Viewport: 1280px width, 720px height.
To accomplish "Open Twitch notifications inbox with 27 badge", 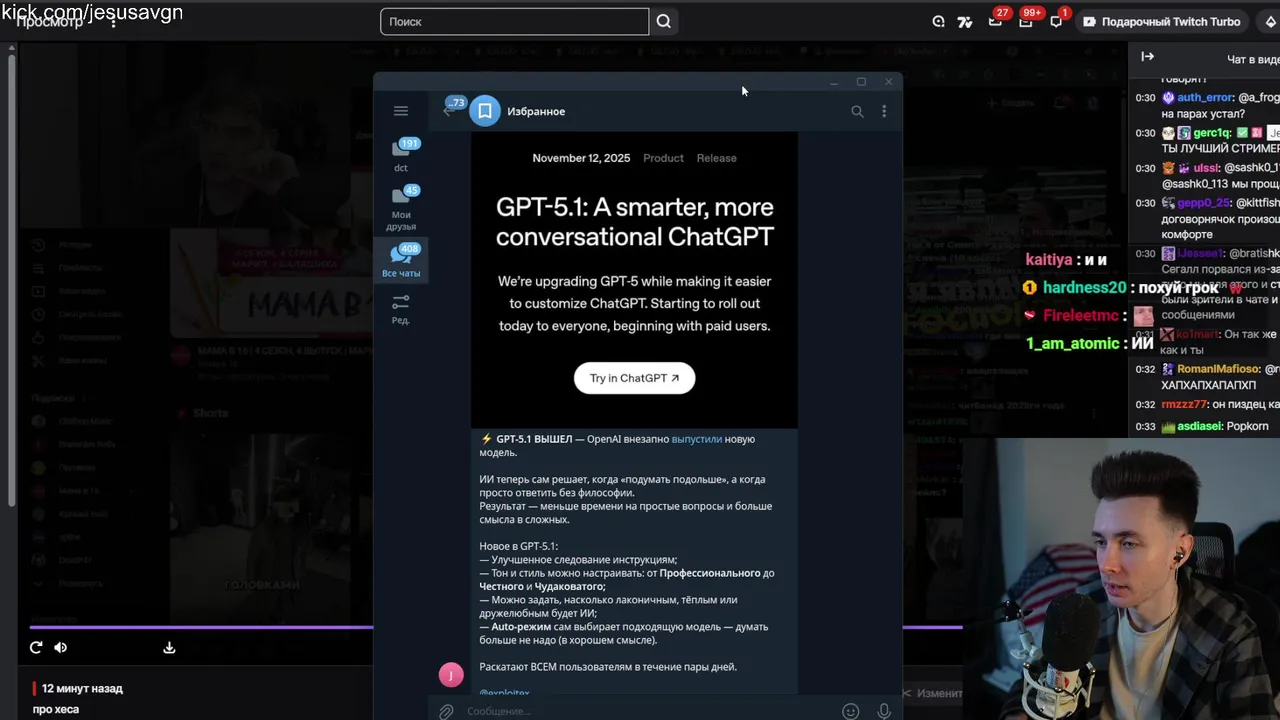I will [x=995, y=21].
